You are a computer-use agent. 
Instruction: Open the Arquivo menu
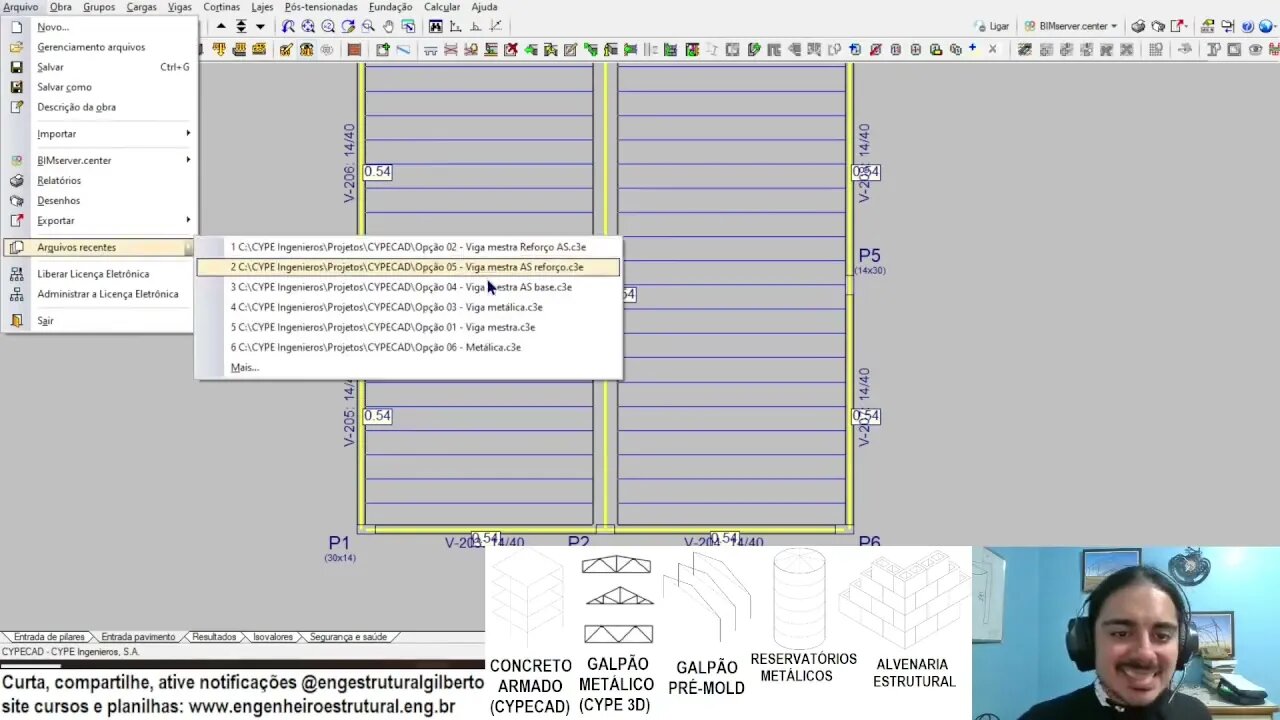[x=20, y=7]
